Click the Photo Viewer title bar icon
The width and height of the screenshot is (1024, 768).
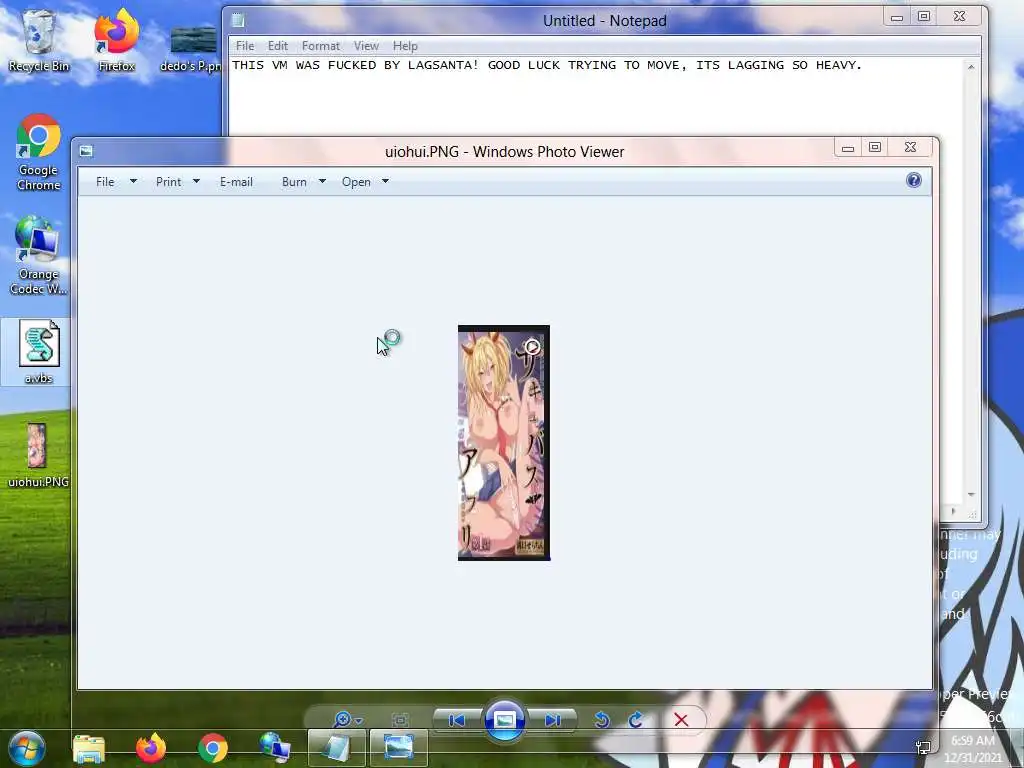86,152
